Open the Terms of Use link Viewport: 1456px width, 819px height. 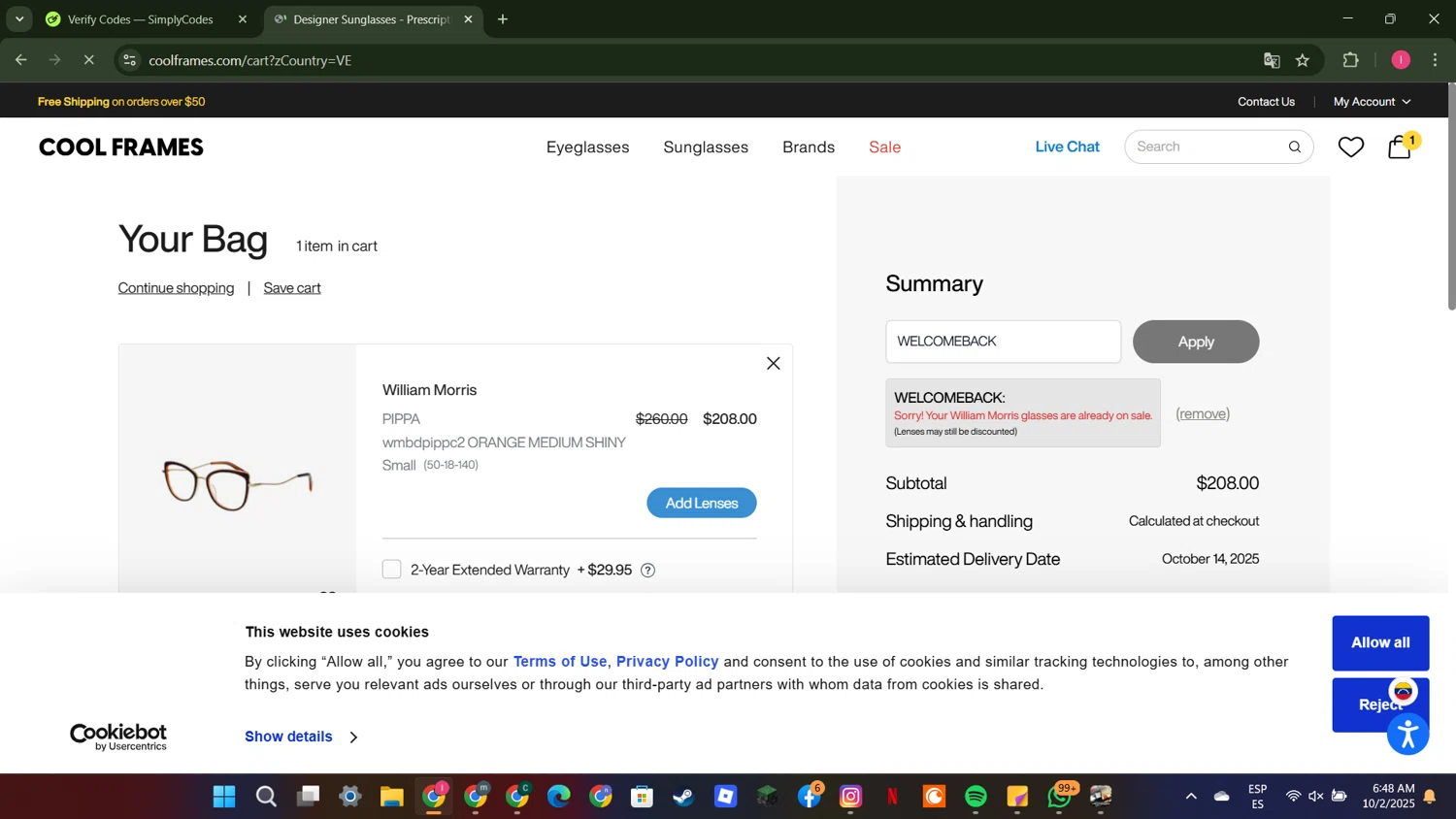(x=560, y=662)
